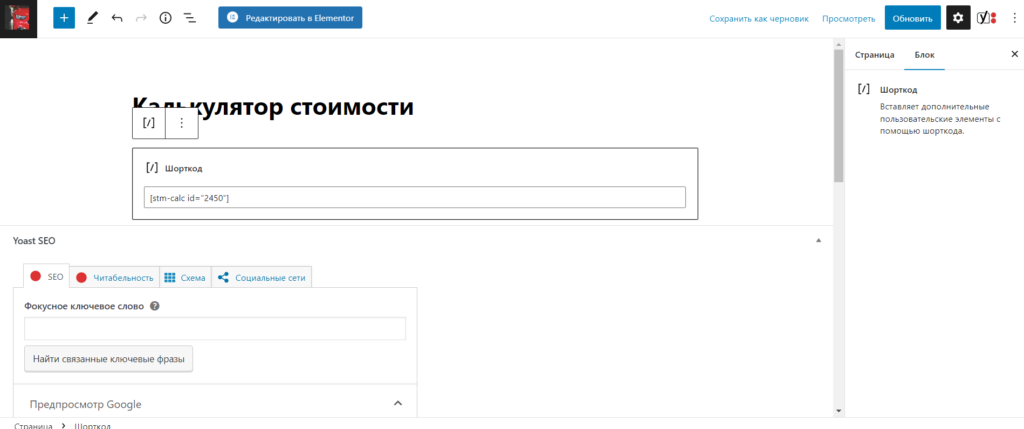Click scrollbar down arrow
This screenshot has width=1024, height=429.
tap(839, 411)
